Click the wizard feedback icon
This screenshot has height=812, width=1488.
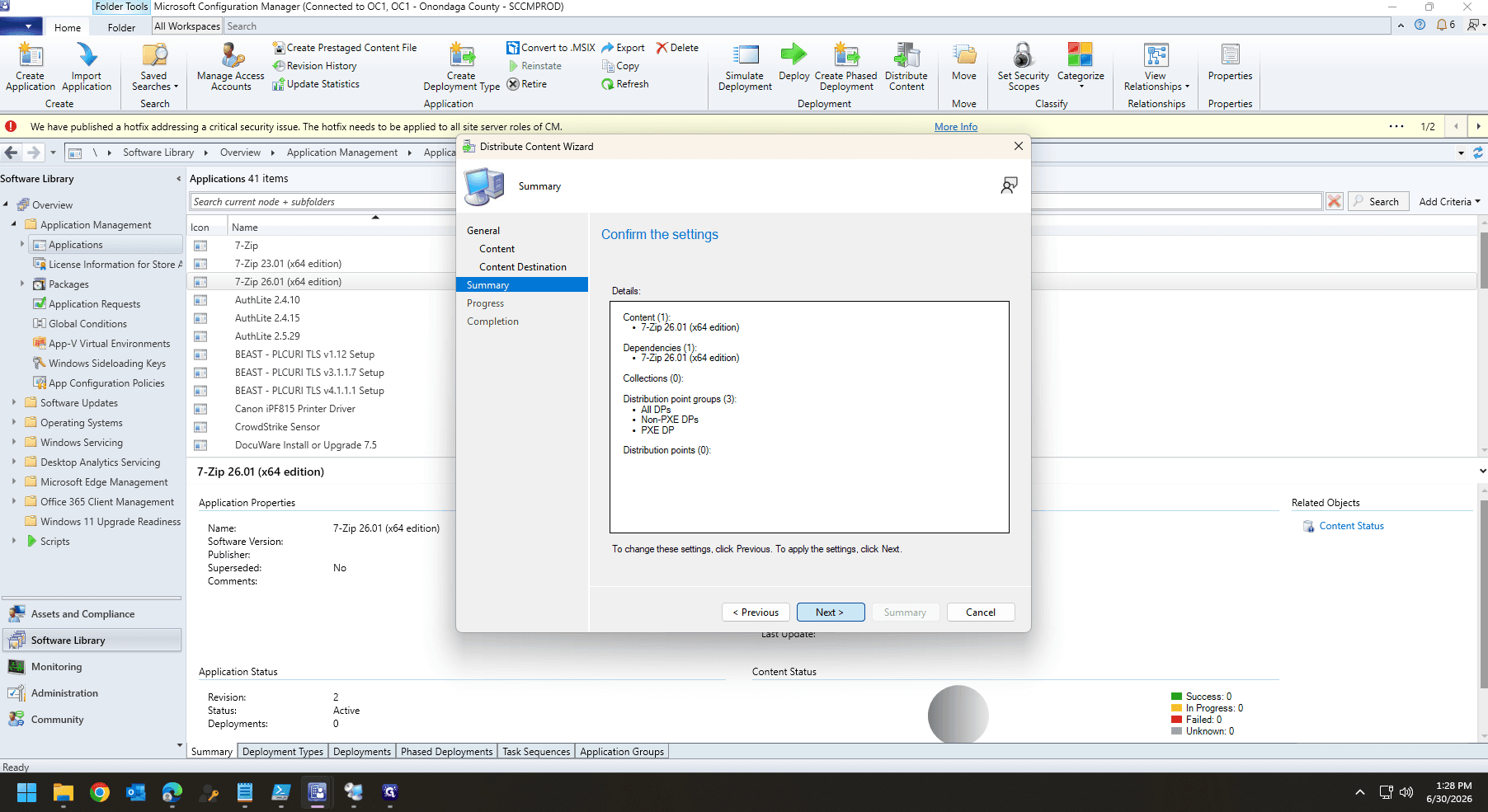click(1009, 185)
